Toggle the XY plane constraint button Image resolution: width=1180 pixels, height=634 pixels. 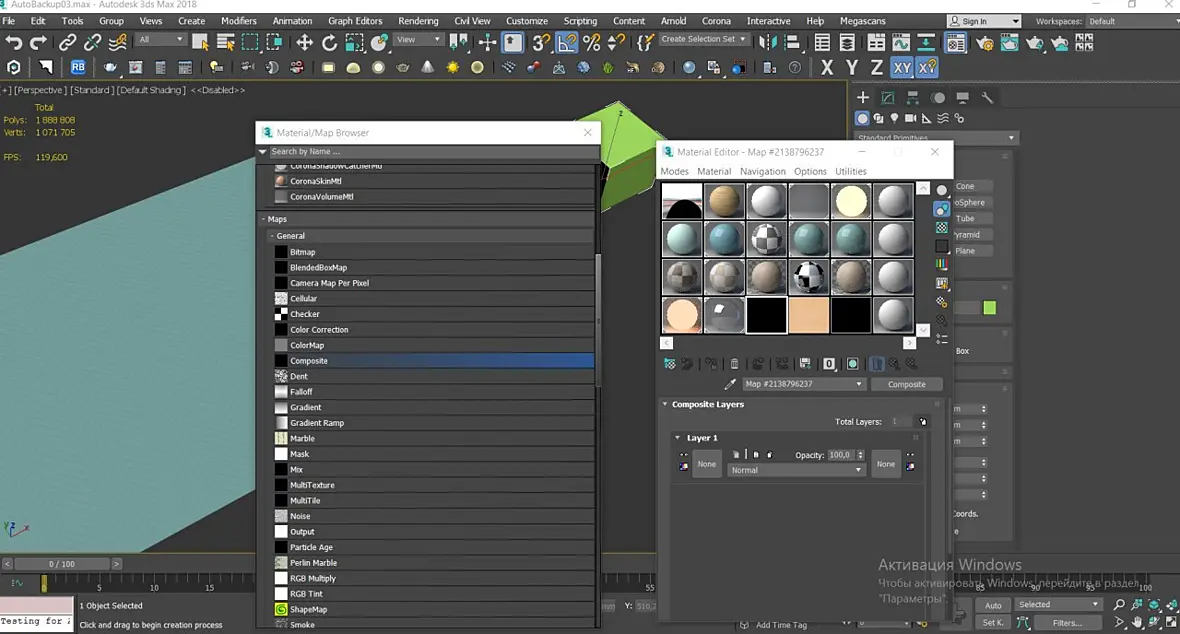[902, 68]
